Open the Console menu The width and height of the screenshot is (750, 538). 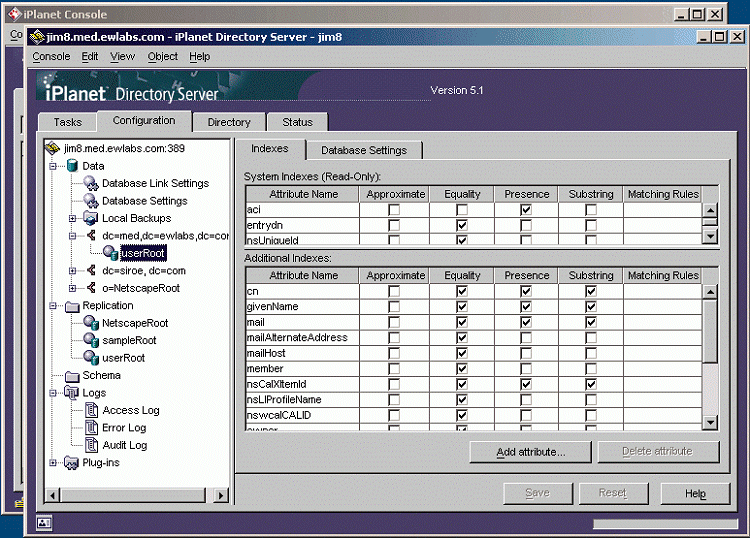tap(51, 56)
